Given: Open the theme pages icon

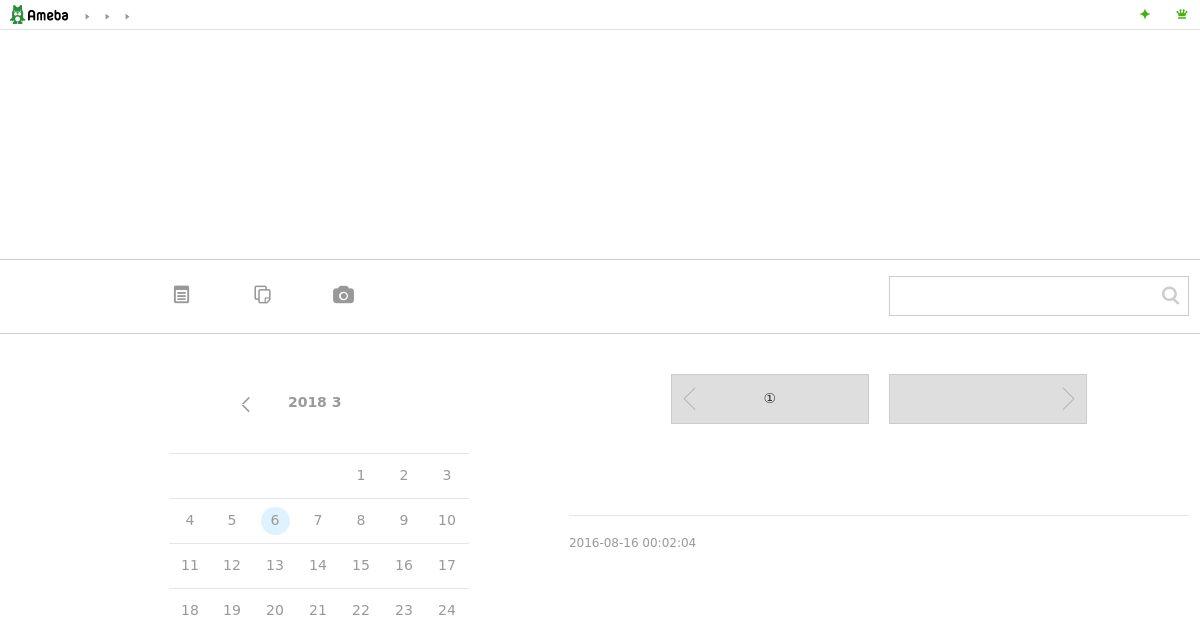Looking at the screenshot, I should [x=263, y=295].
